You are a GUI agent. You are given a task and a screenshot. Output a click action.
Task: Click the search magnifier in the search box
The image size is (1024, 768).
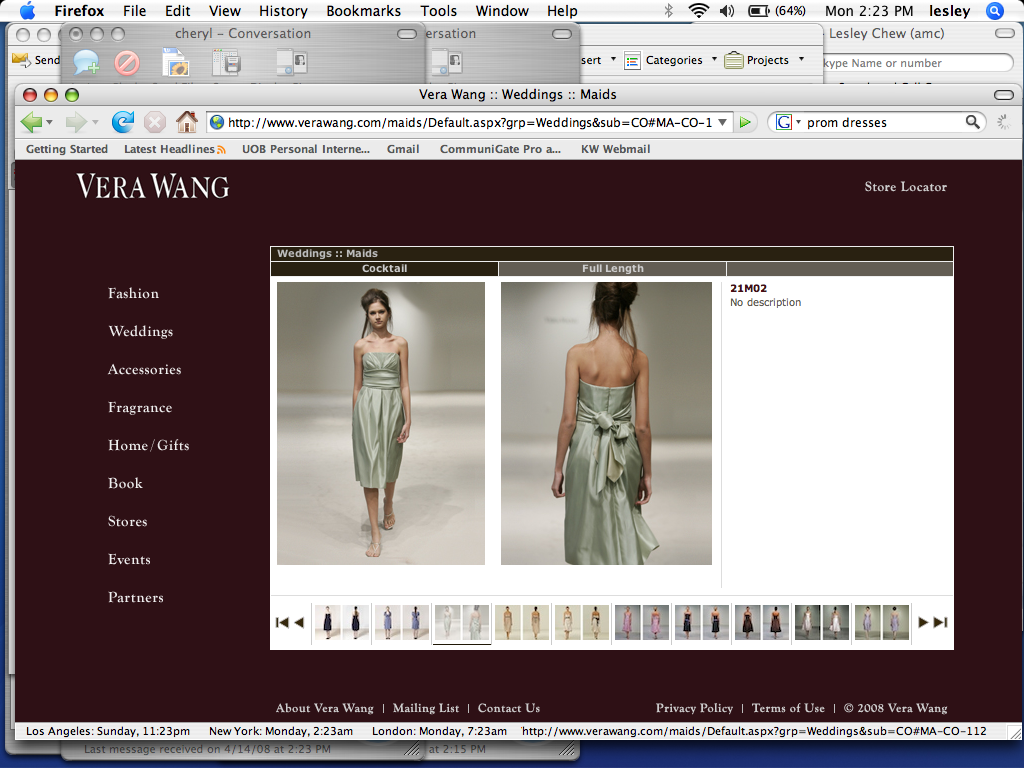pos(972,122)
